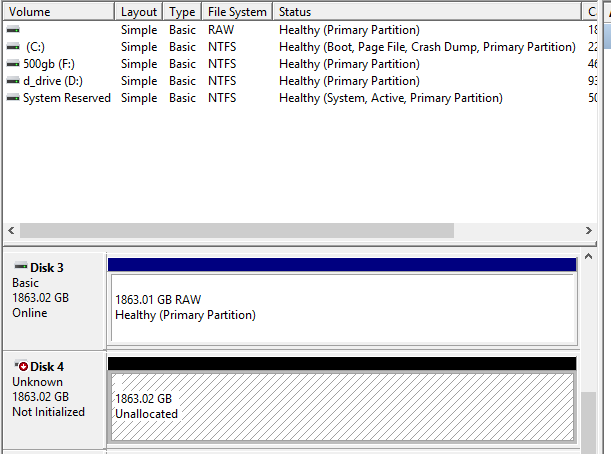The width and height of the screenshot is (611, 454).
Task: Select the 1863.01 GB RAW partition block
Action: (x=342, y=308)
